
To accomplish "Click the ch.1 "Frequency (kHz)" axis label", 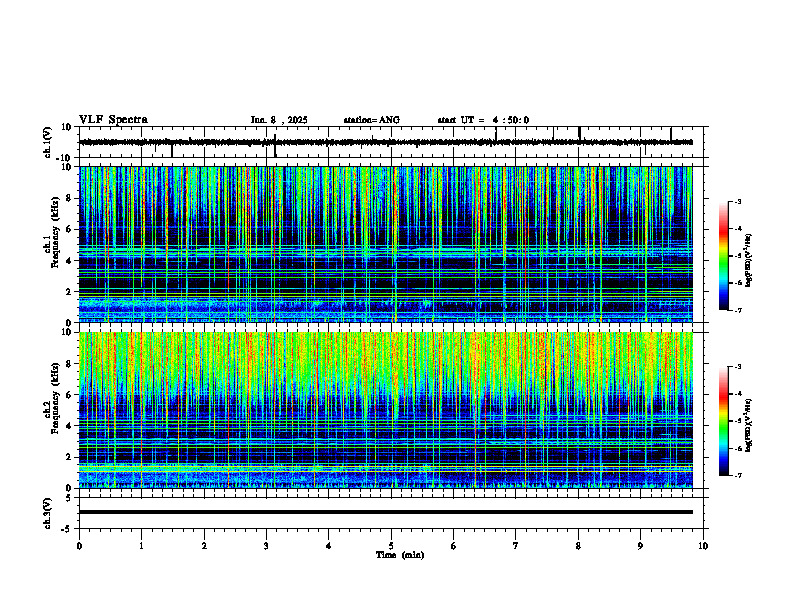I will tap(56, 232).
